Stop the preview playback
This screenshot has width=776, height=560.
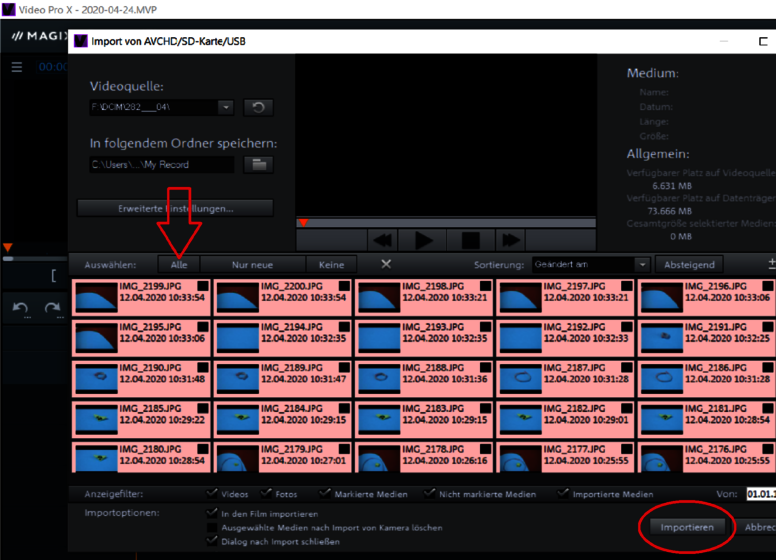click(471, 240)
